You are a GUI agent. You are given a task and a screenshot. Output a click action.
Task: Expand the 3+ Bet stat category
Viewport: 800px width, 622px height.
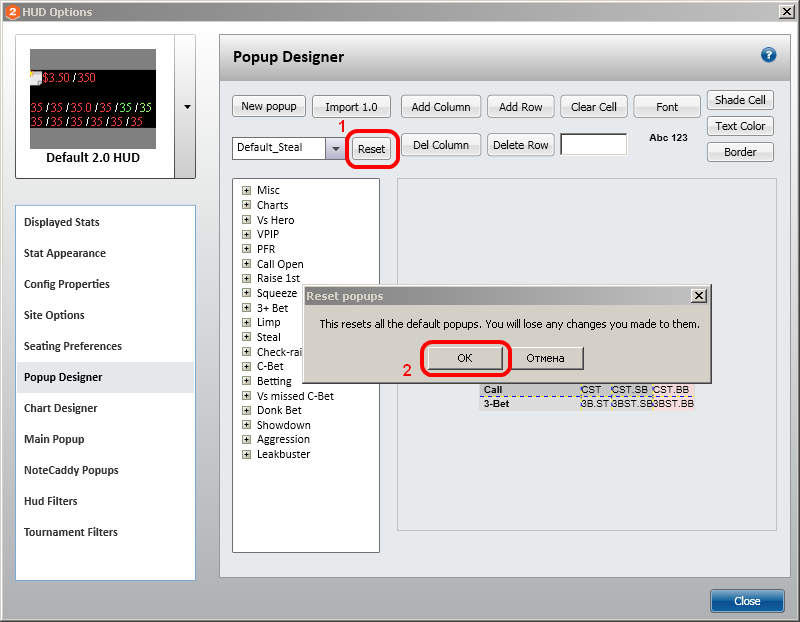click(246, 307)
